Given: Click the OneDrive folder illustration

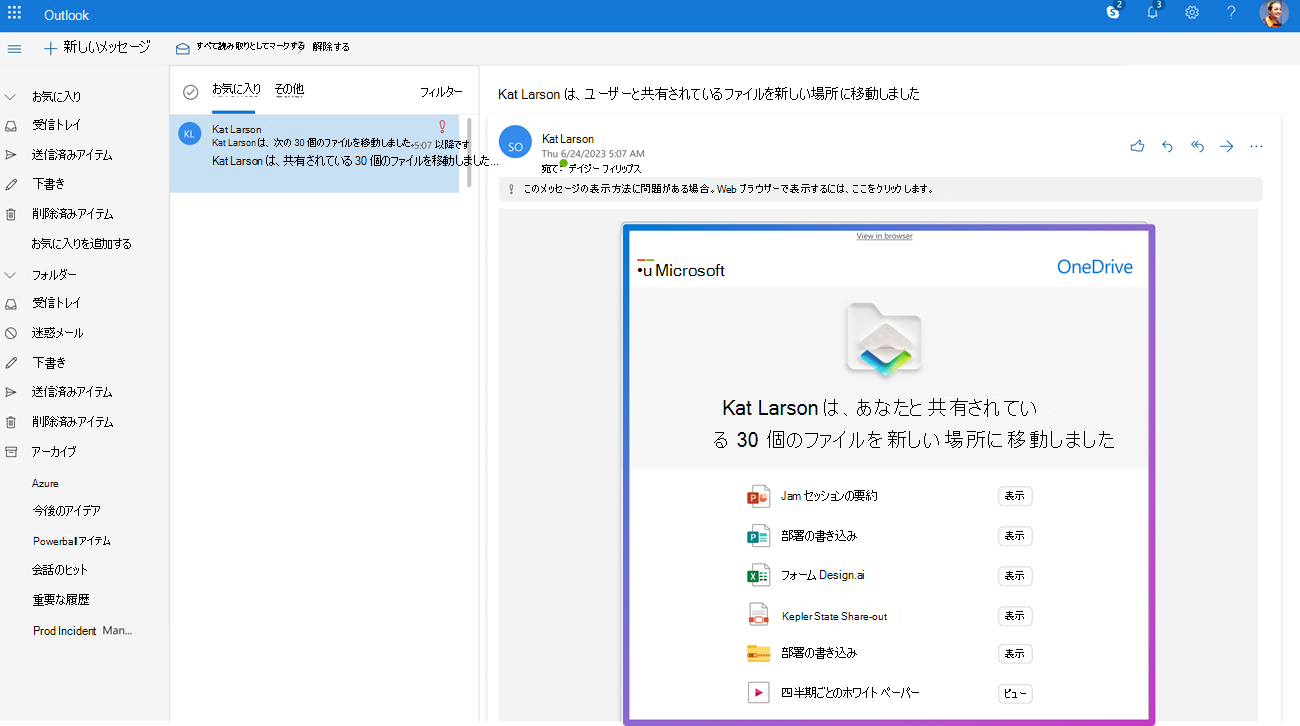Looking at the screenshot, I should pos(883,340).
